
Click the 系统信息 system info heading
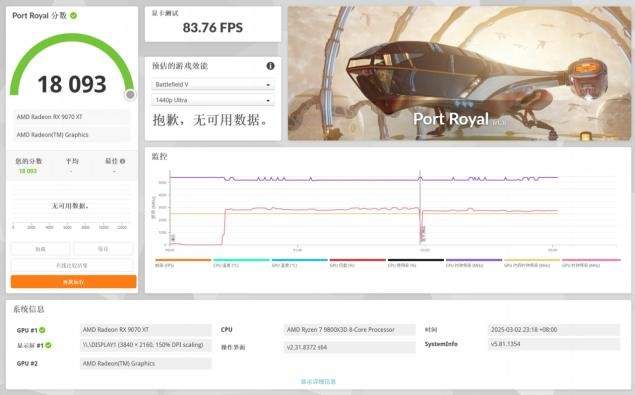pyautogui.click(x=29, y=310)
